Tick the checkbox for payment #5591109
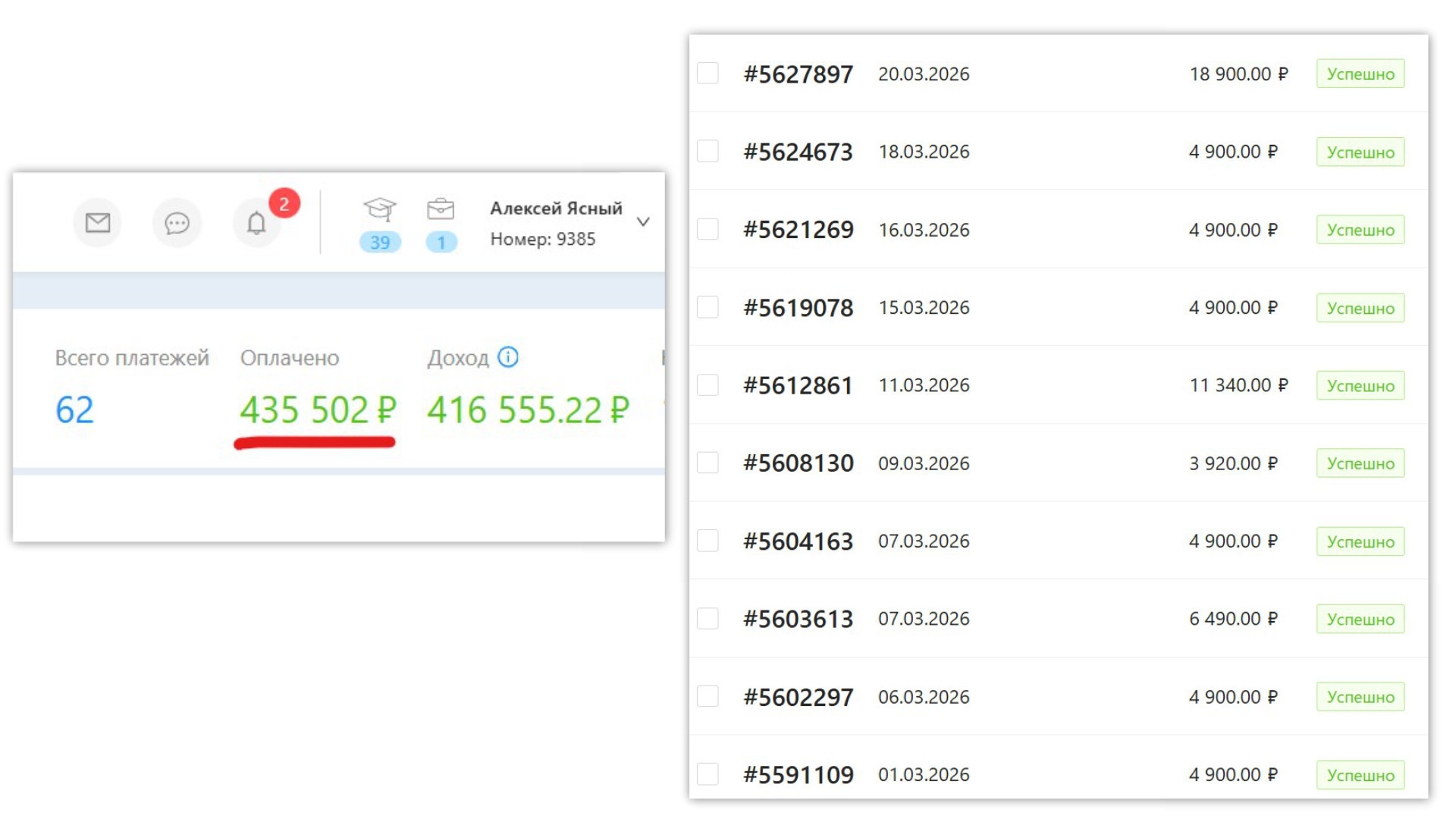The image size is (1456, 819). [x=708, y=774]
